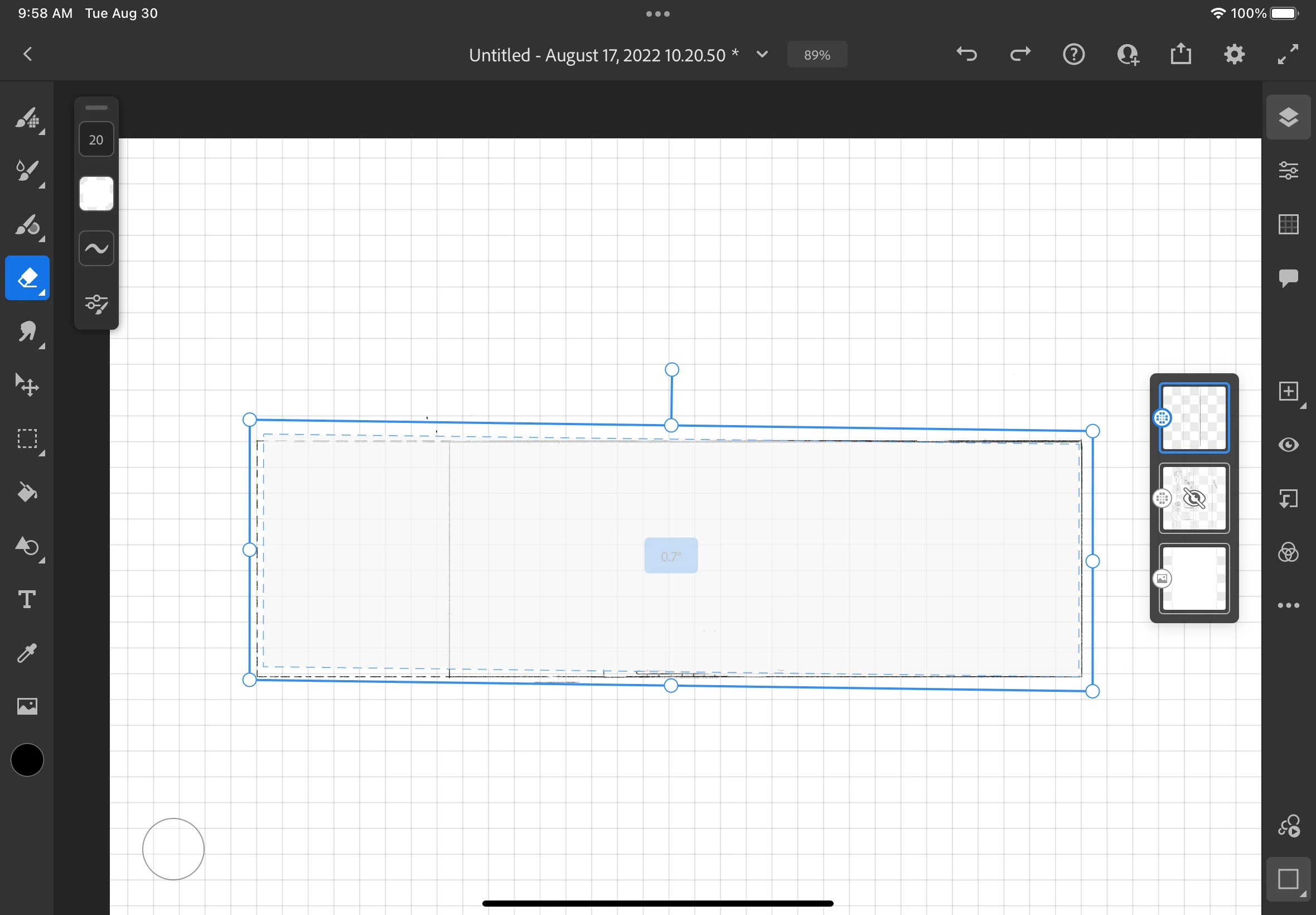Select the bottom white background layer thumbnail
Image resolution: width=1316 pixels, height=915 pixels.
(x=1194, y=579)
